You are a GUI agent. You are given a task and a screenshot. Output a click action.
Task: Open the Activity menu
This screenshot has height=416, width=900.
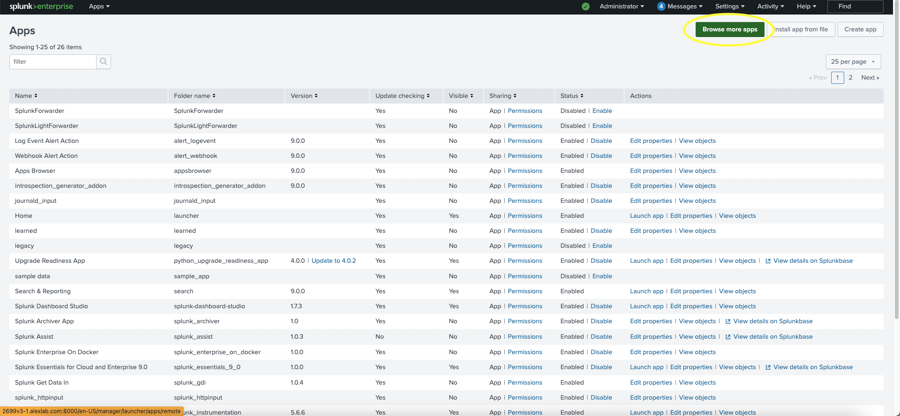click(770, 6)
